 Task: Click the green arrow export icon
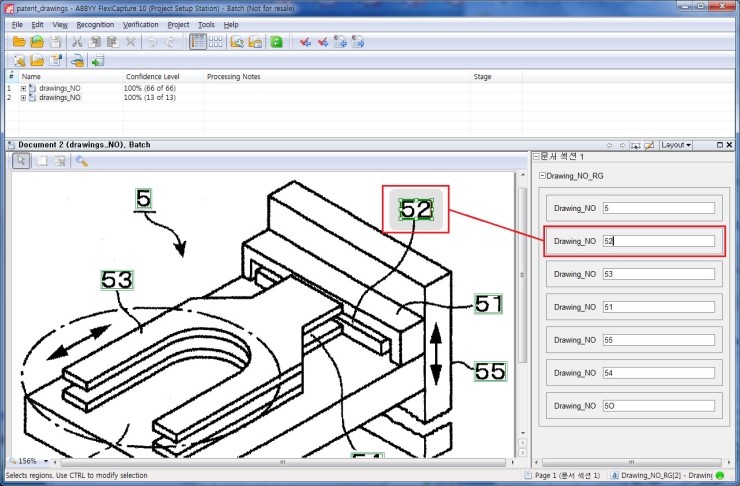tap(98, 60)
